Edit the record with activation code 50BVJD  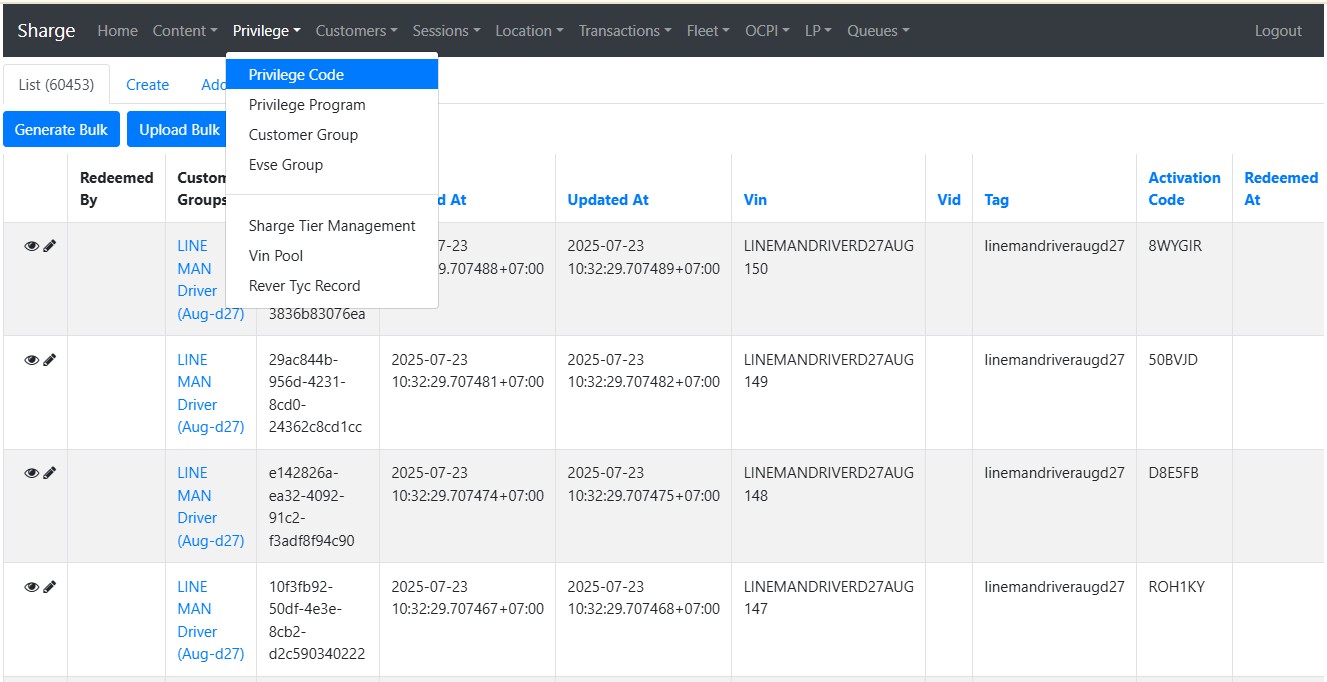tap(49, 360)
